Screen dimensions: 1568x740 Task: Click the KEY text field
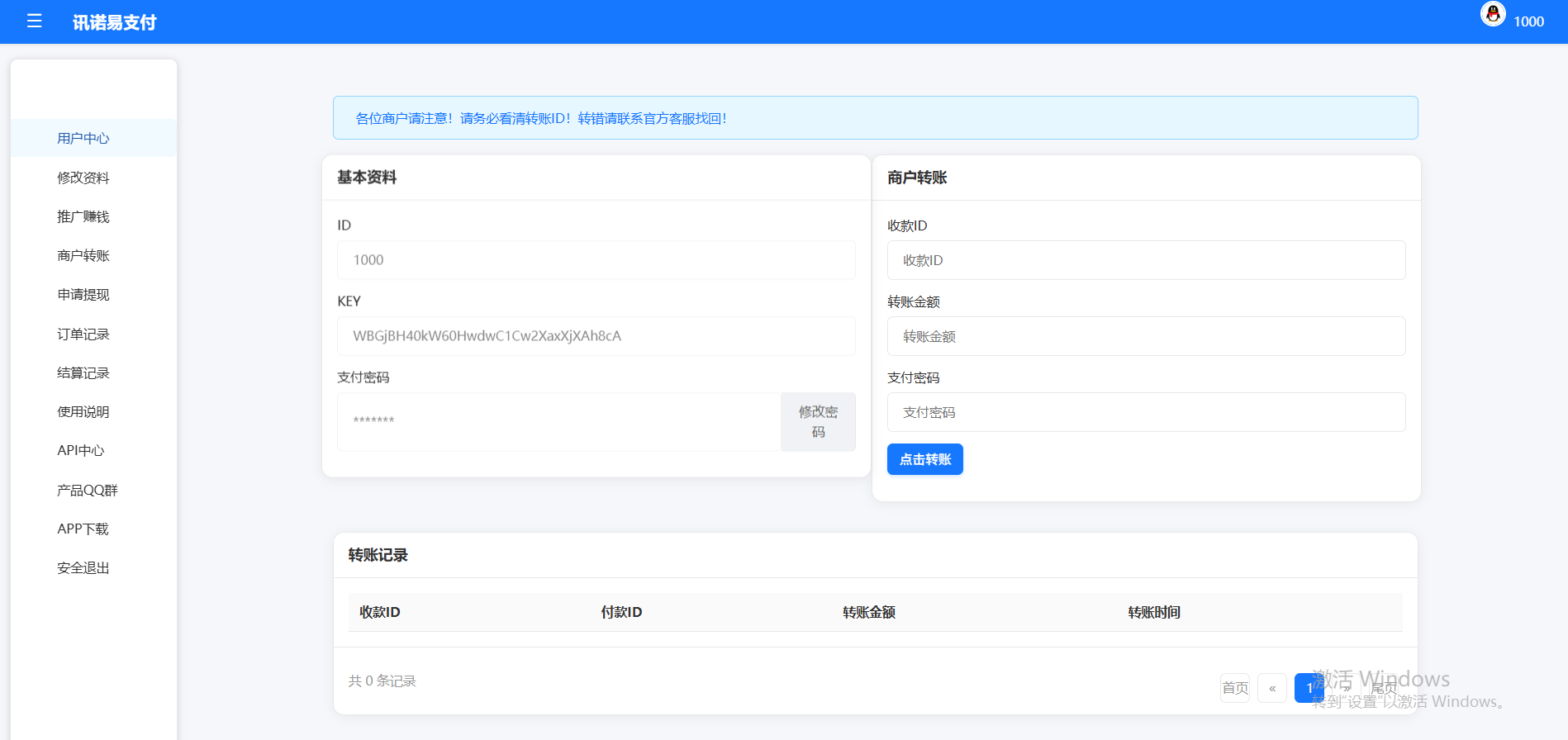(596, 336)
